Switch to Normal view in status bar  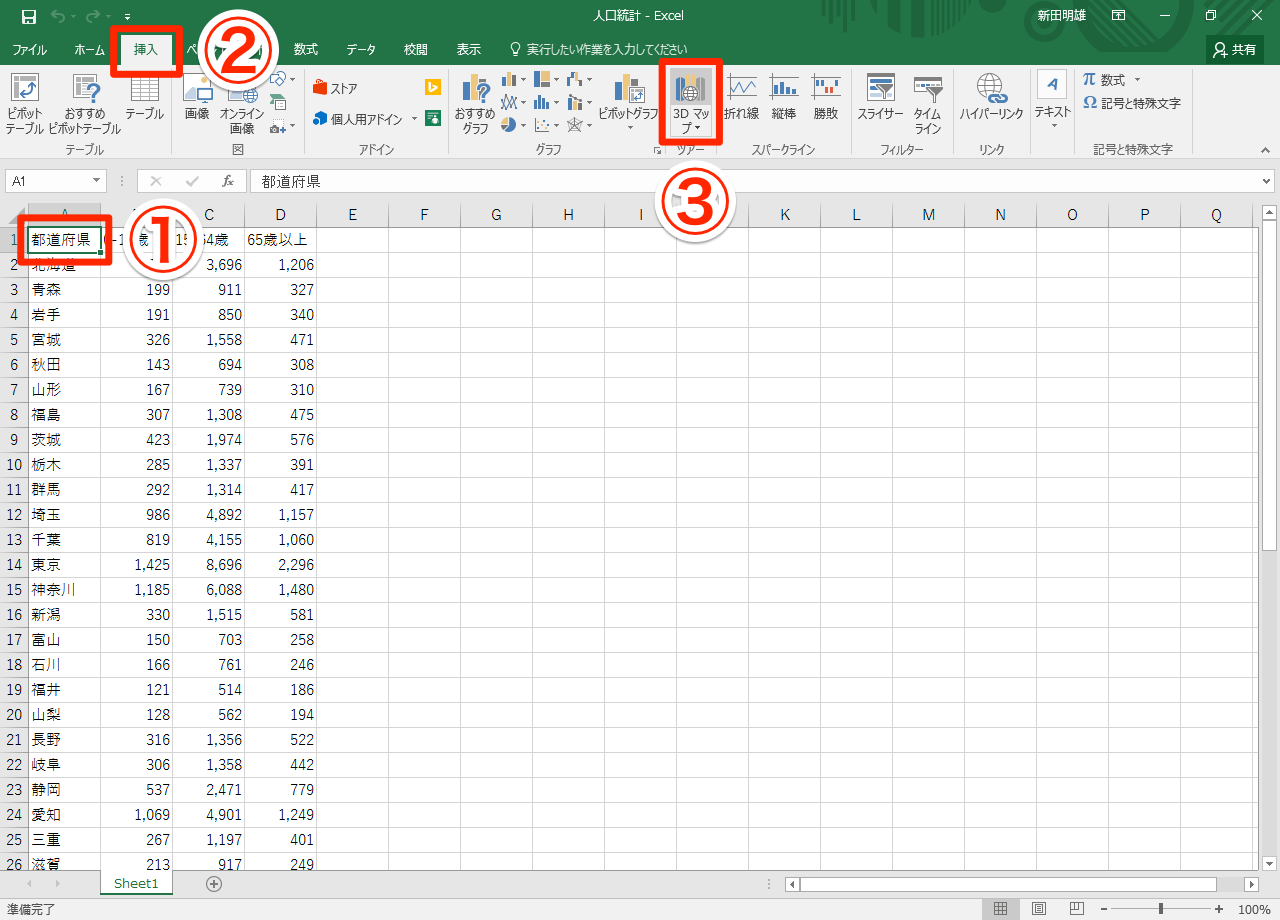coord(1000,909)
